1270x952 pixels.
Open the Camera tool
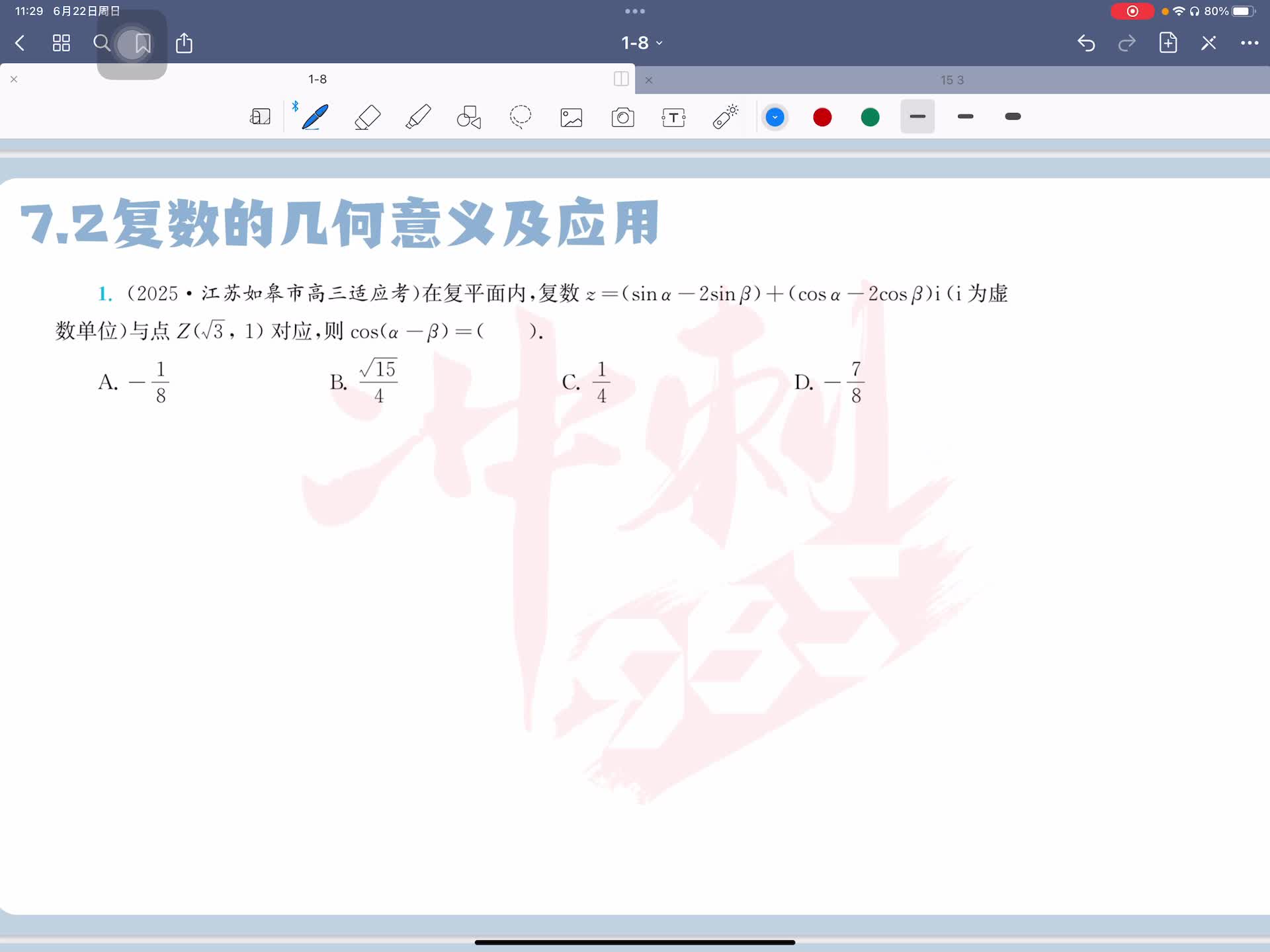click(622, 118)
